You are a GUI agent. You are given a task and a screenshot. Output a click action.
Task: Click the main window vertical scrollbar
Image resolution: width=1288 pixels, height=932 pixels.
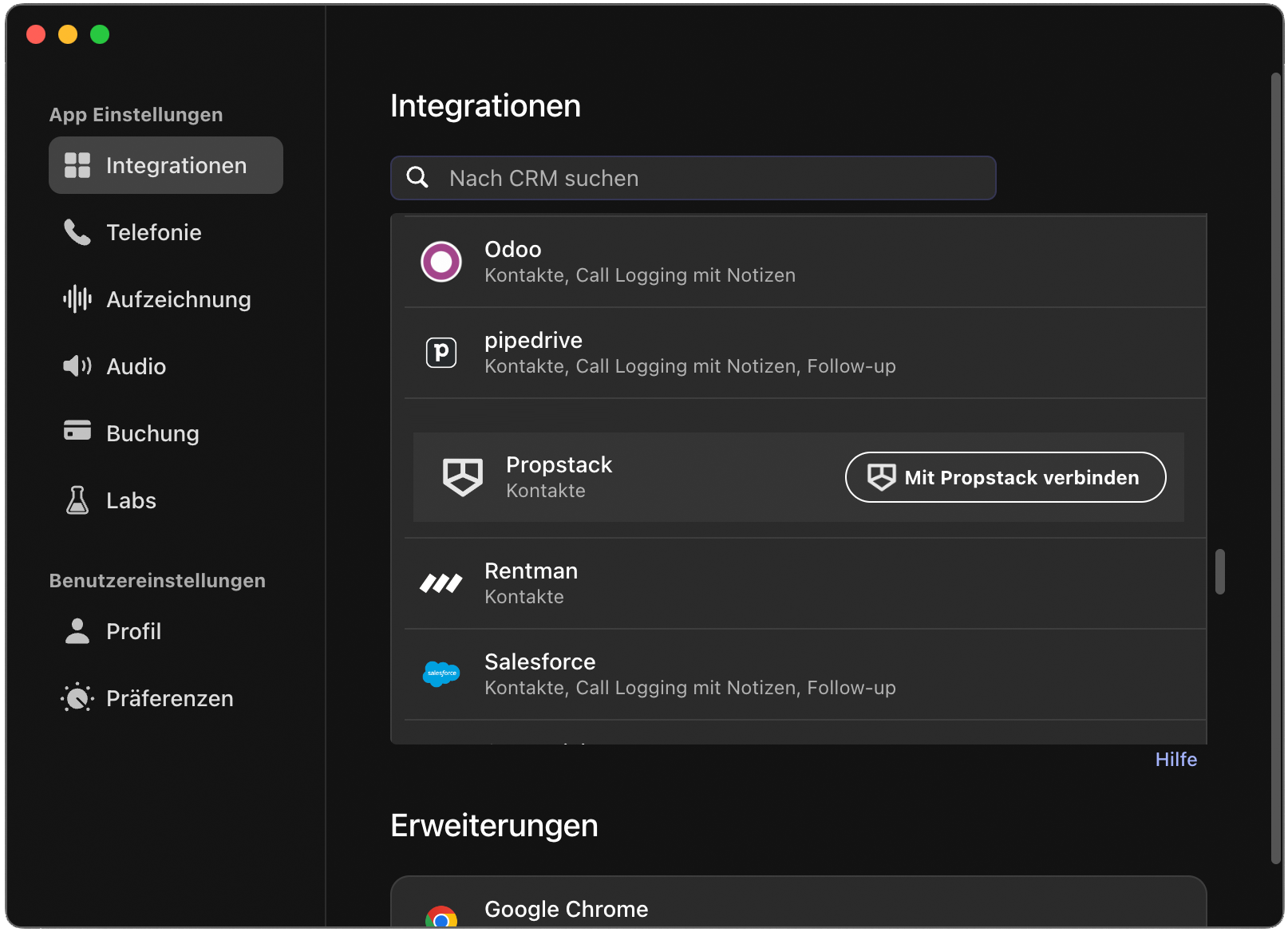1277,468
